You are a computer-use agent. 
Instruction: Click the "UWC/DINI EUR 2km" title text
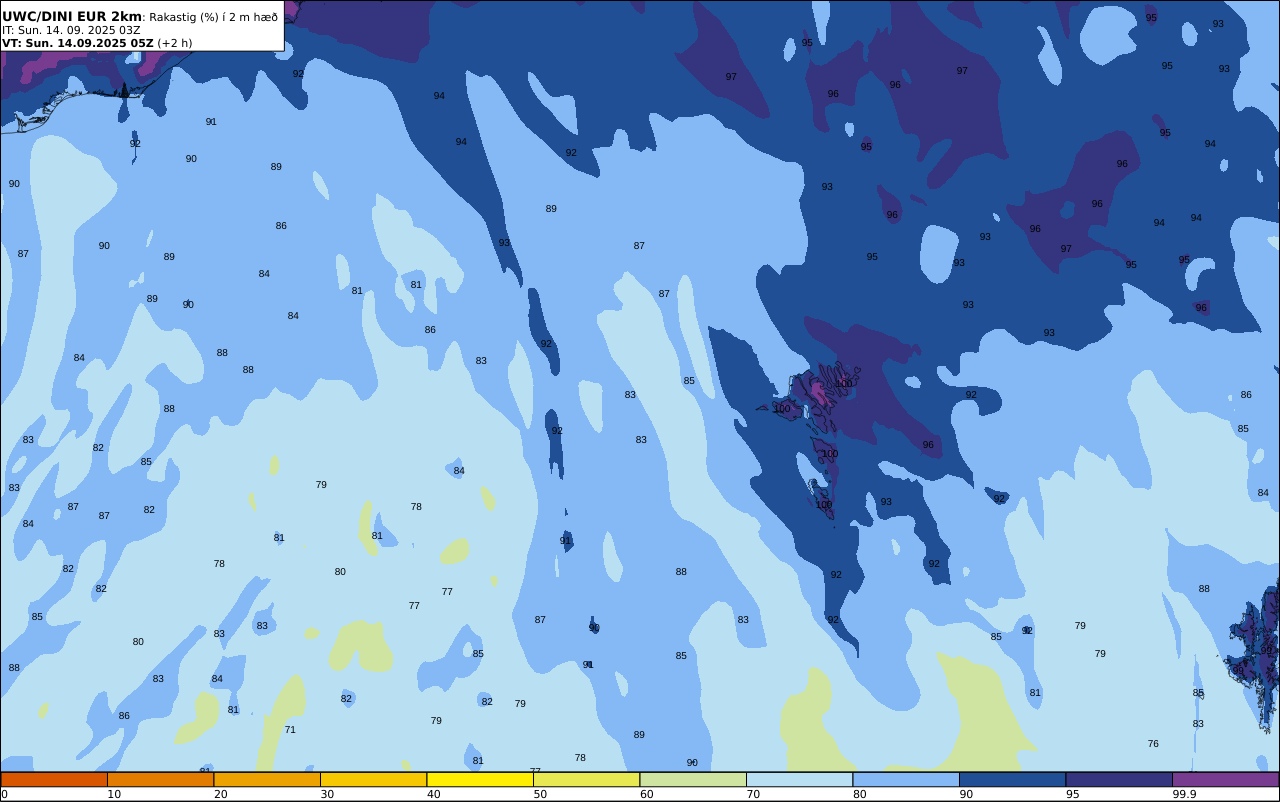click(72, 16)
